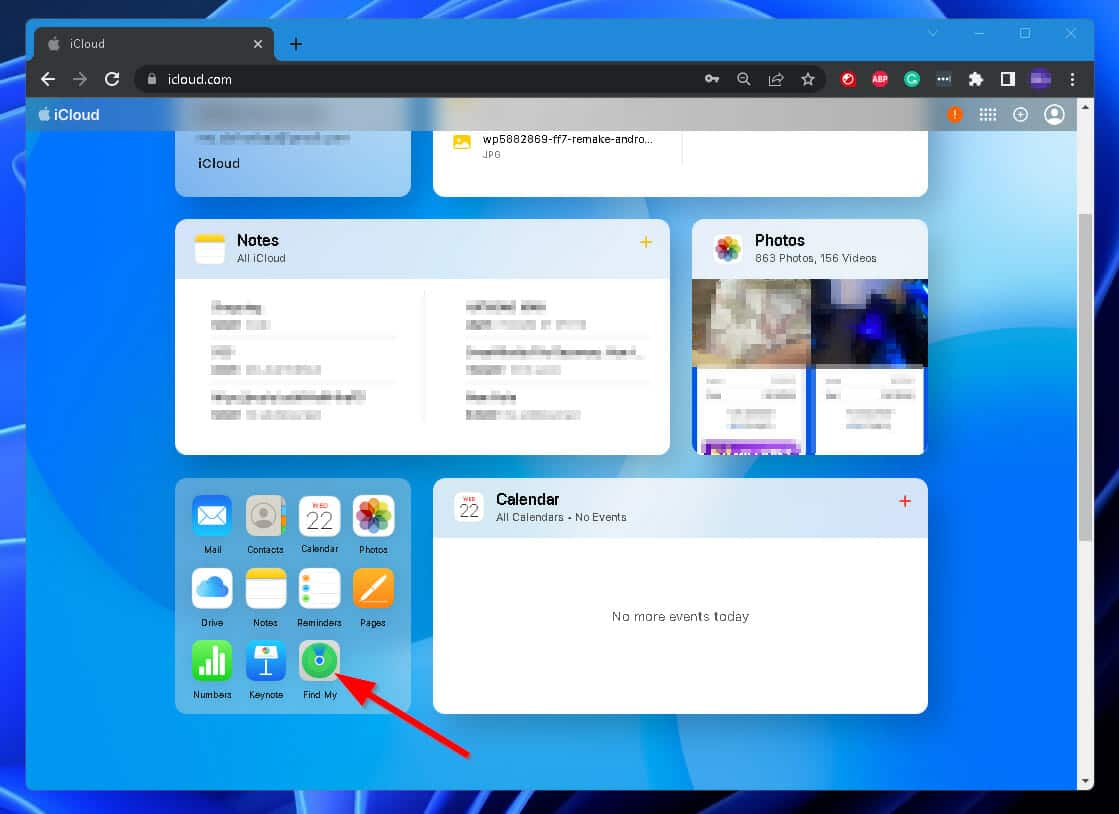This screenshot has width=1119, height=814.
Task: Bookmark this page with star icon
Action: coord(807,79)
